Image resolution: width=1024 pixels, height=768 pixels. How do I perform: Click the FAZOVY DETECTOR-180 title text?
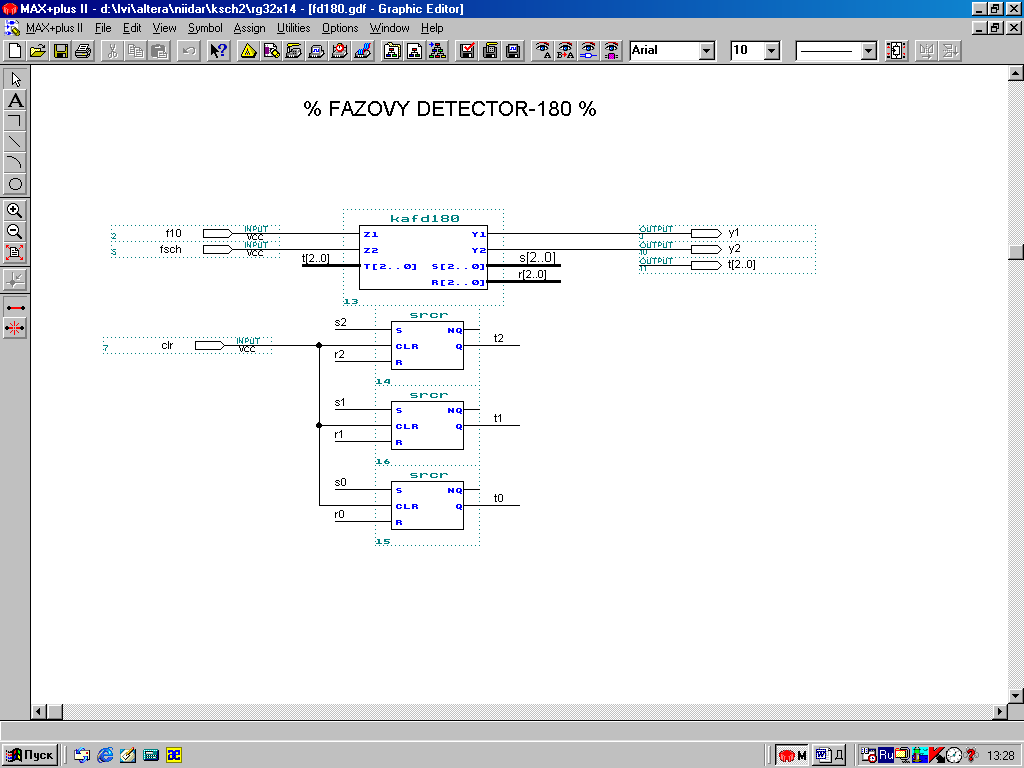coord(450,108)
